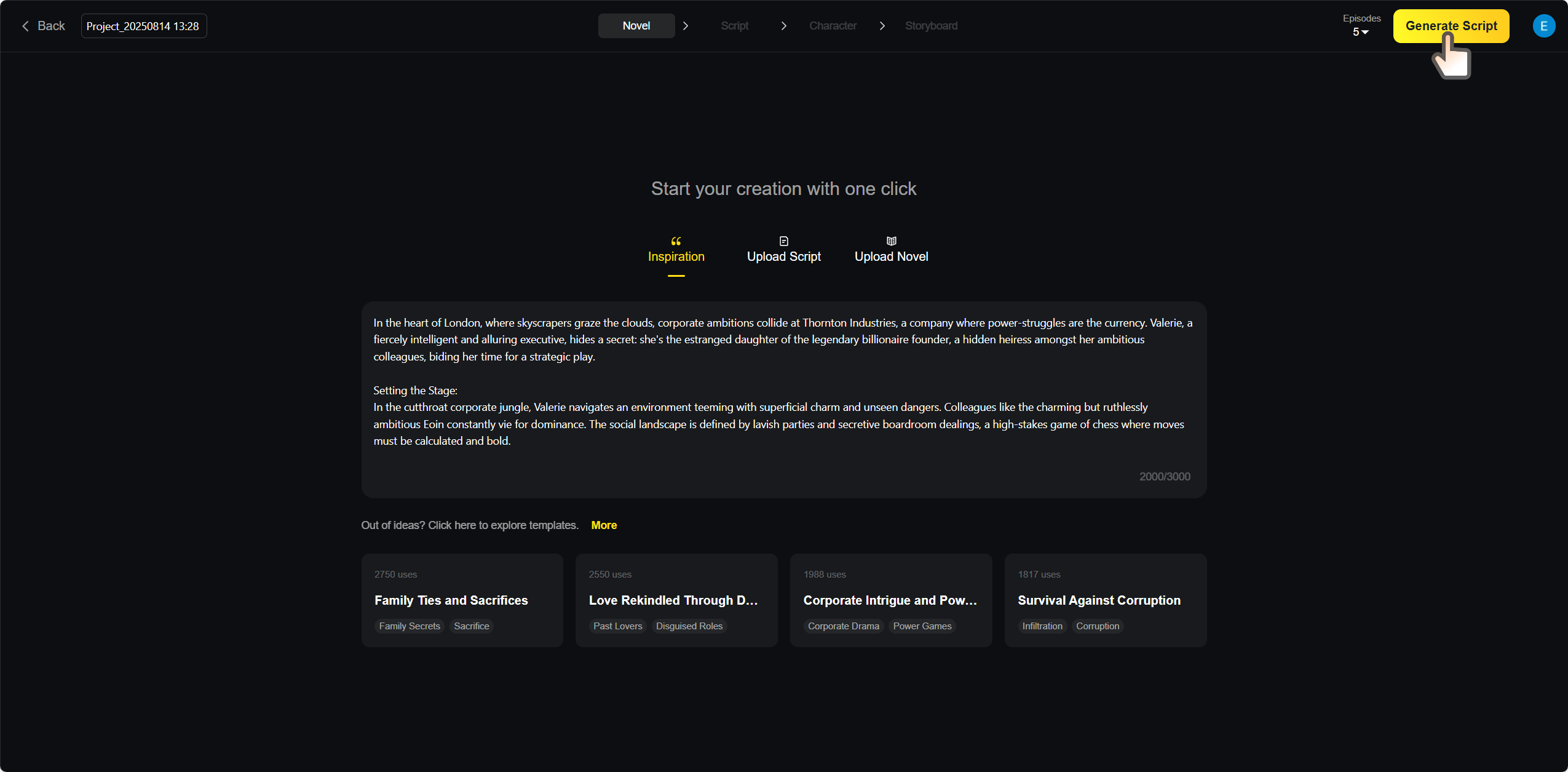Click the chevron between Script and Character
This screenshot has height=772, width=1568.
[x=783, y=26]
